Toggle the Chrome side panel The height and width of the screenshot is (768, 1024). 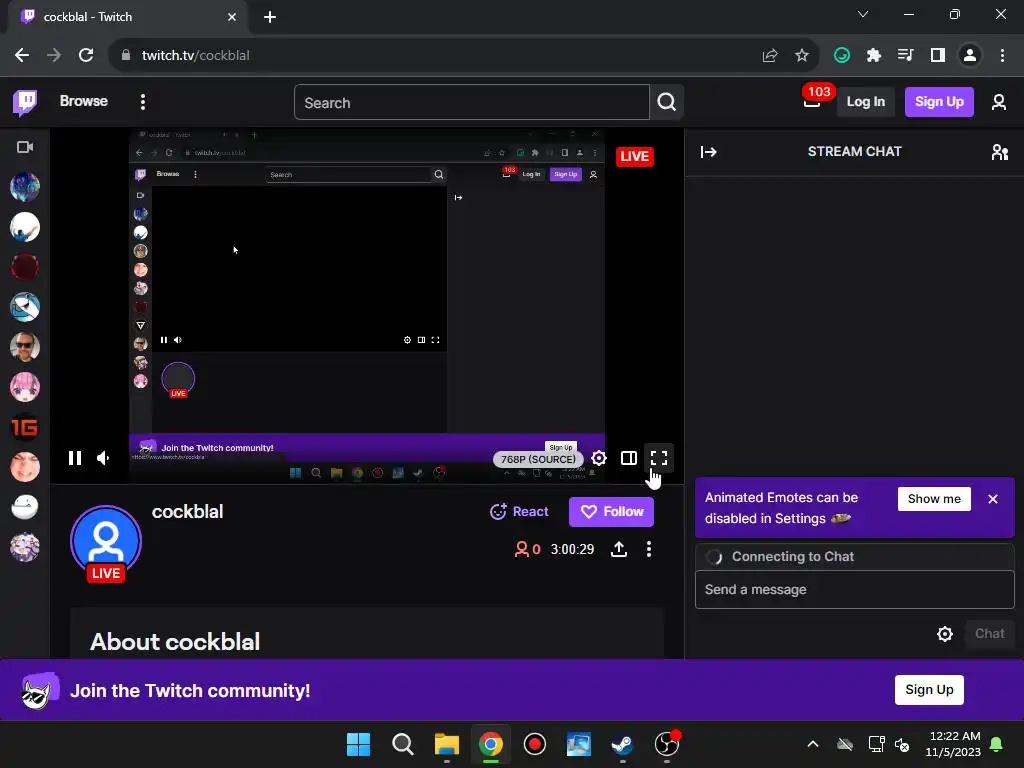point(938,56)
